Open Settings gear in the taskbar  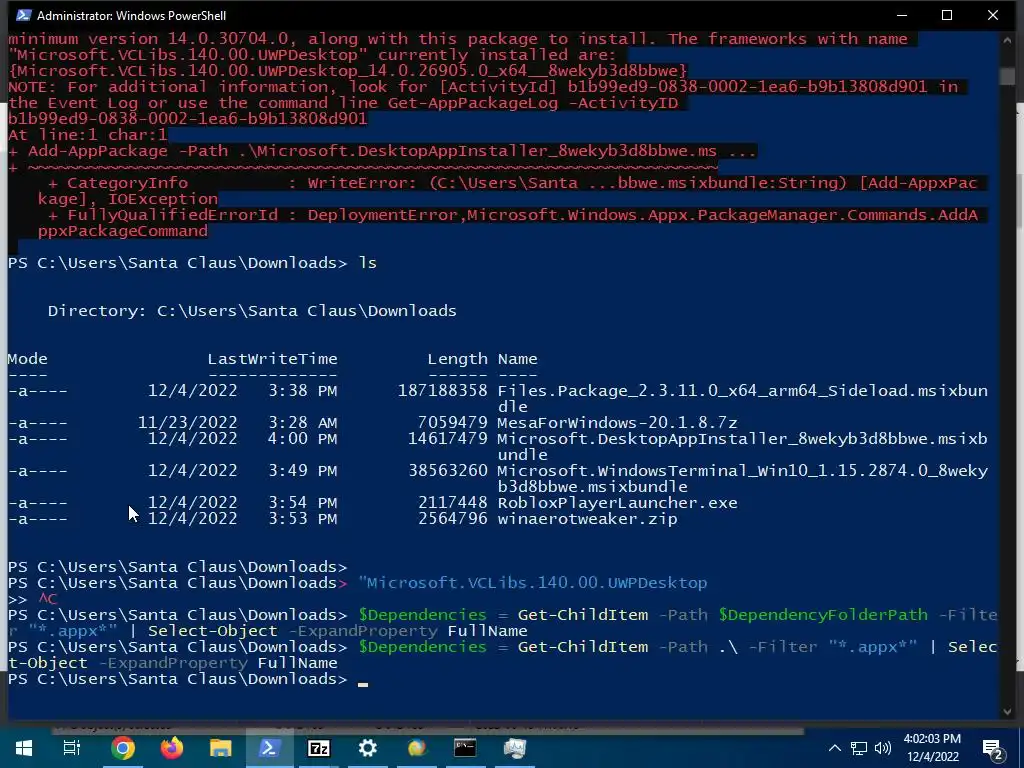(x=368, y=748)
